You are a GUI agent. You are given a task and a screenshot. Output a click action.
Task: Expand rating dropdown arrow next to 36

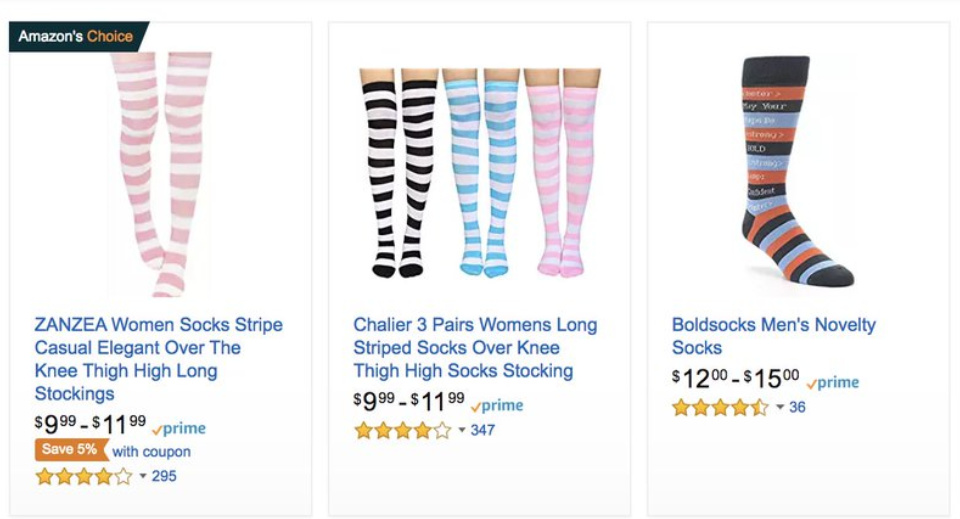(780, 408)
